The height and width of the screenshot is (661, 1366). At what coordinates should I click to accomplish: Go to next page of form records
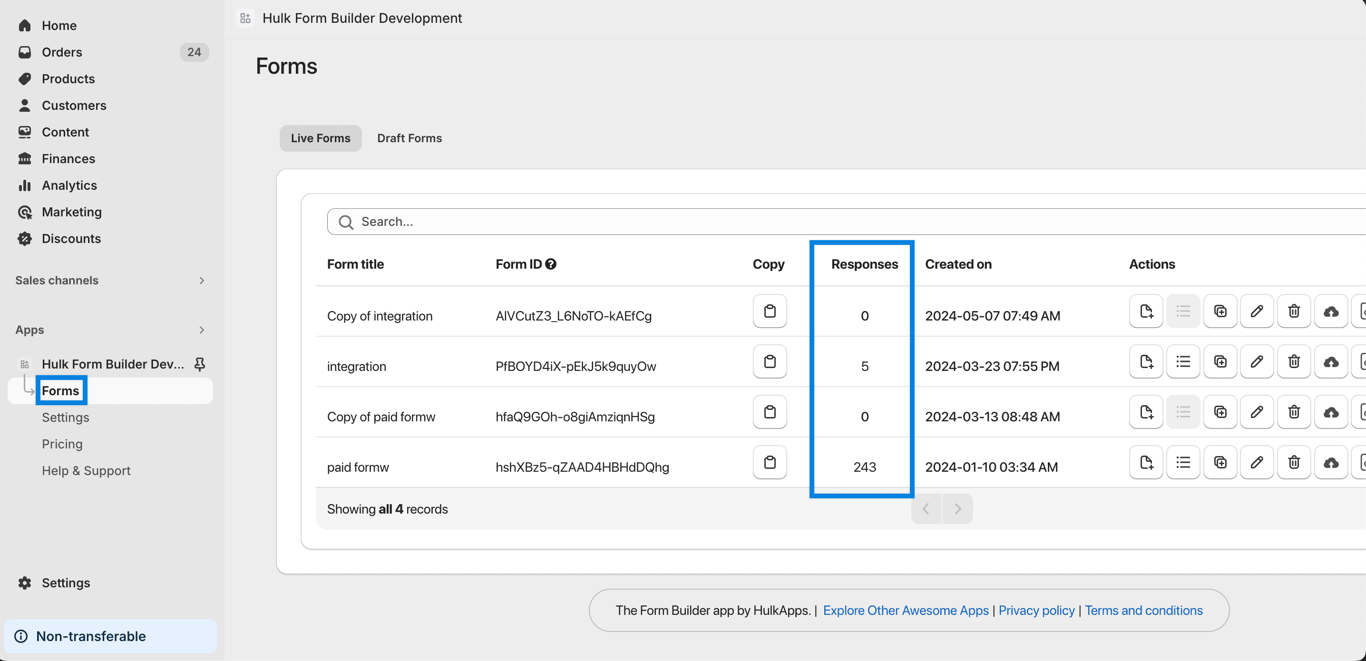(x=957, y=509)
